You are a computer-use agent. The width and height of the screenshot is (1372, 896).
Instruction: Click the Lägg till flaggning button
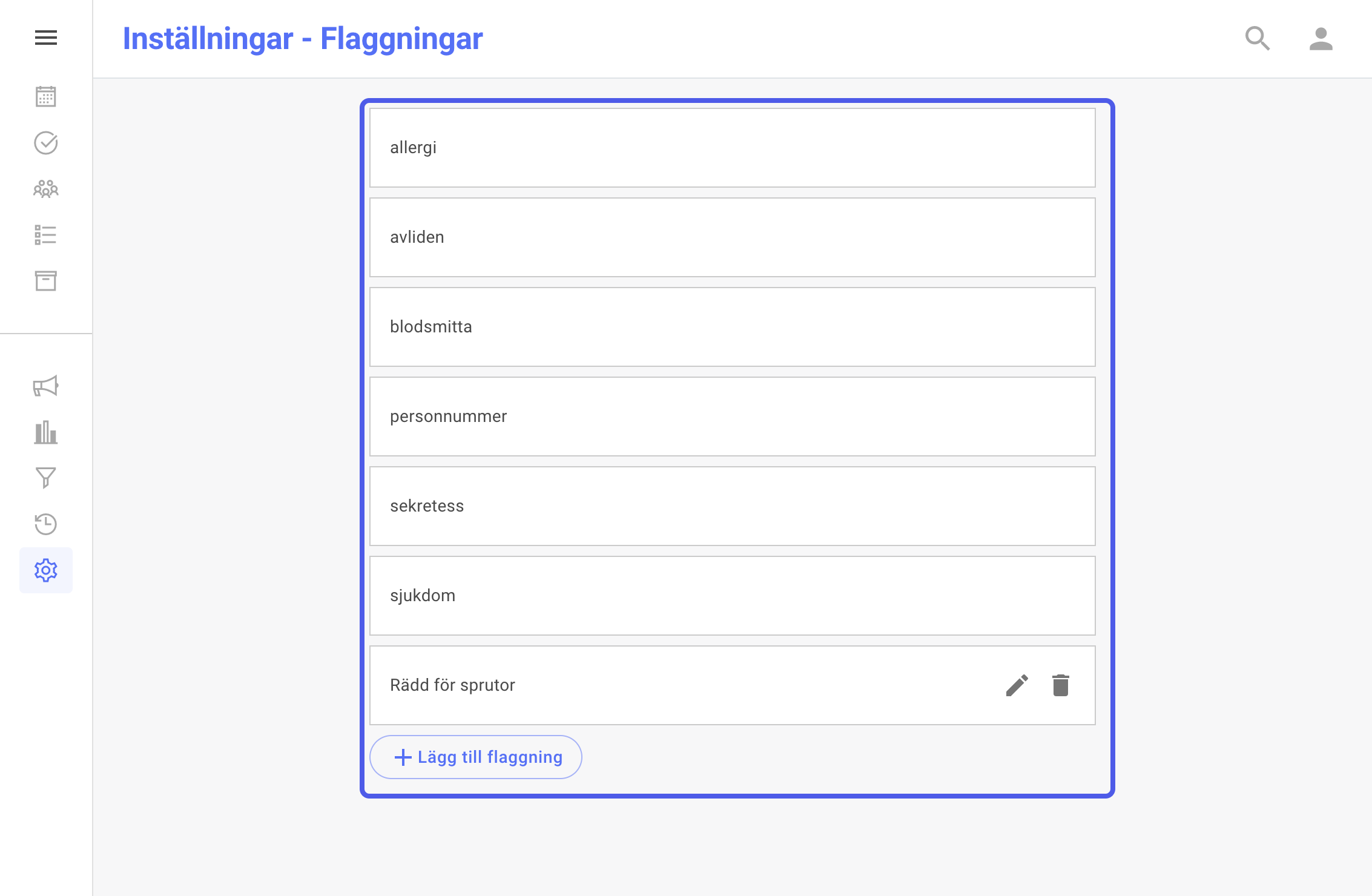pos(476,757)
